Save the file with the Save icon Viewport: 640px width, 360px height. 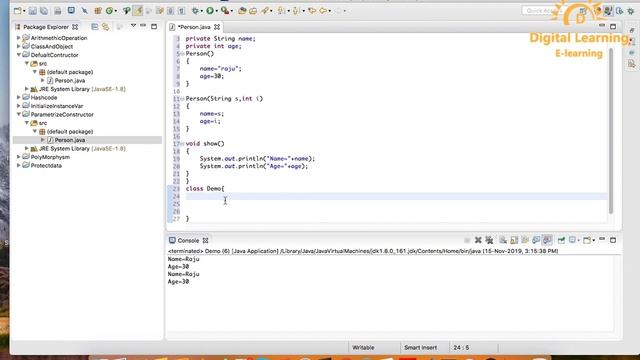pos(33,11)
